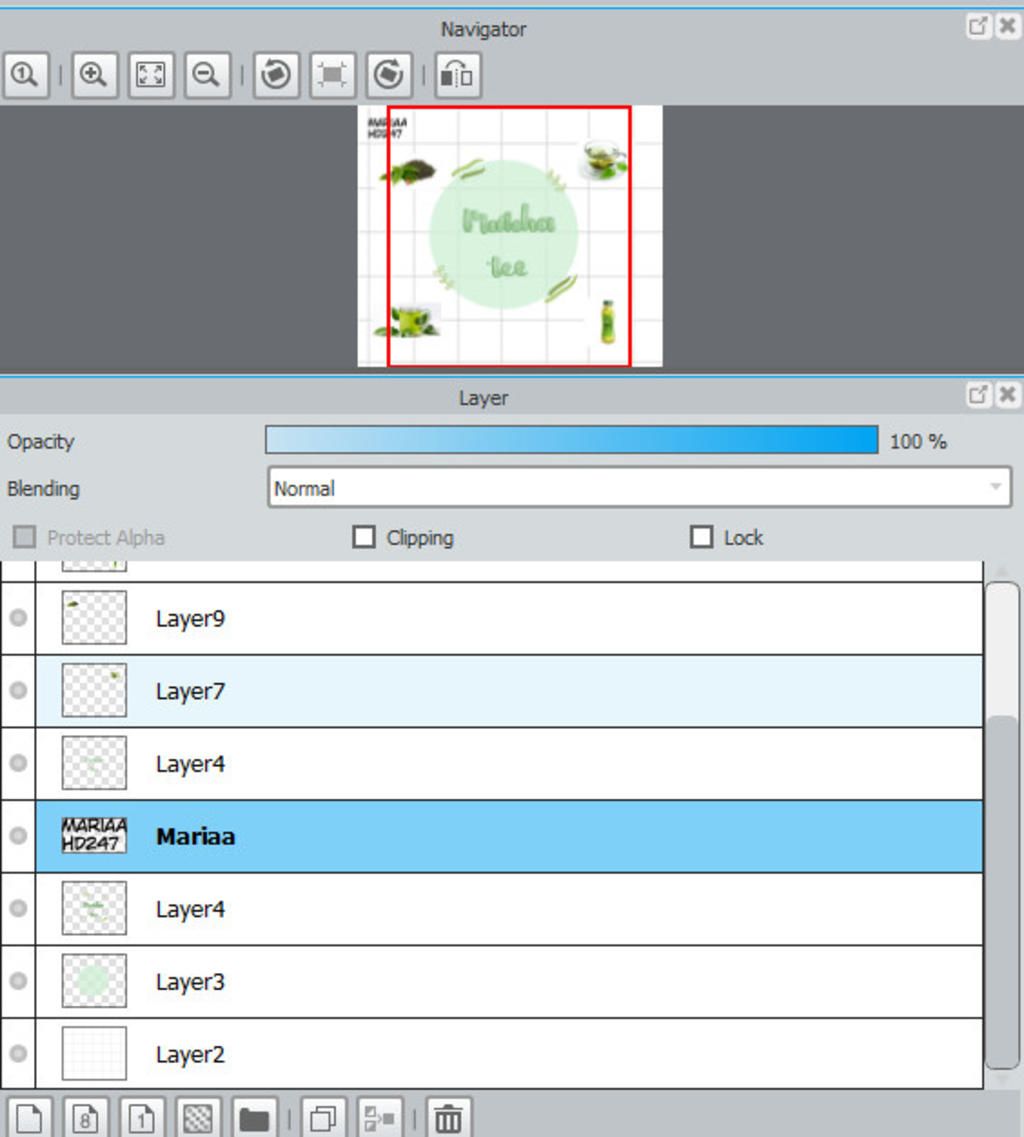Create a new layer folder
1024x1137 pixels.
(255, 1117)
